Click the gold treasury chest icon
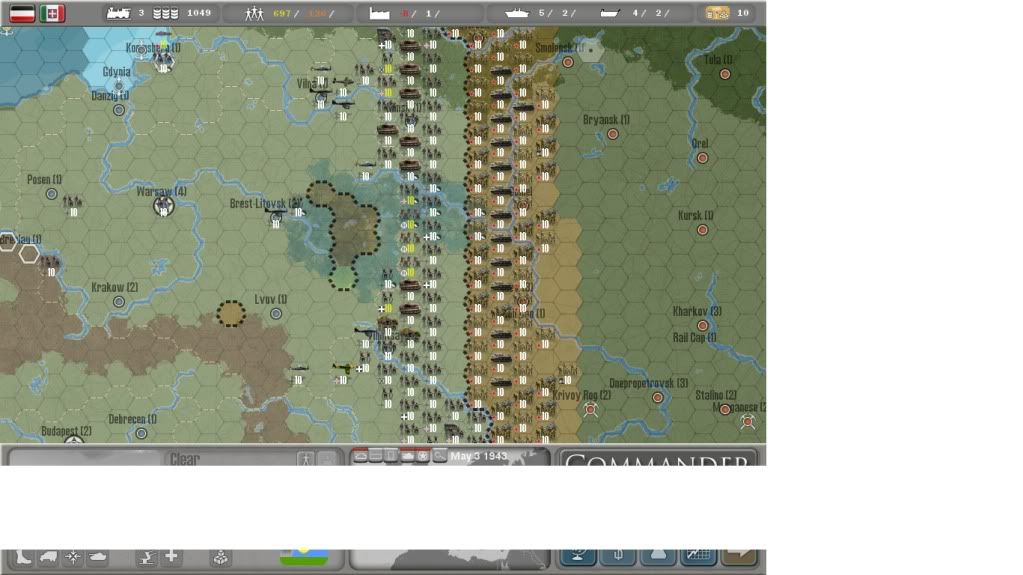Image resolution: width=1023 pixels, height=575 pixels. pos(717,13)
